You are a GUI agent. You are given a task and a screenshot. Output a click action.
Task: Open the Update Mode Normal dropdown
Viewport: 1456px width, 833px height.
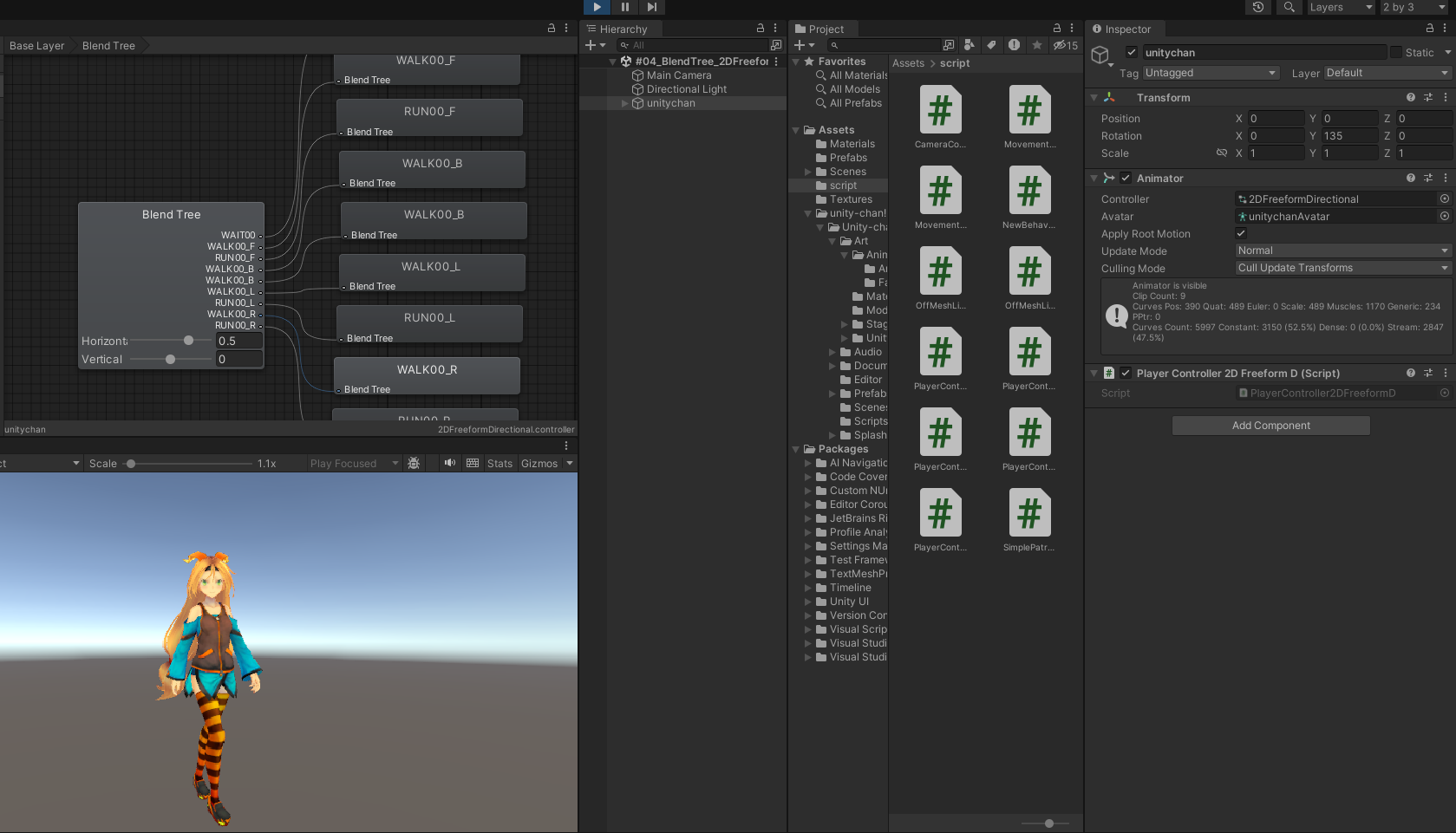[x=1343, y=251]
